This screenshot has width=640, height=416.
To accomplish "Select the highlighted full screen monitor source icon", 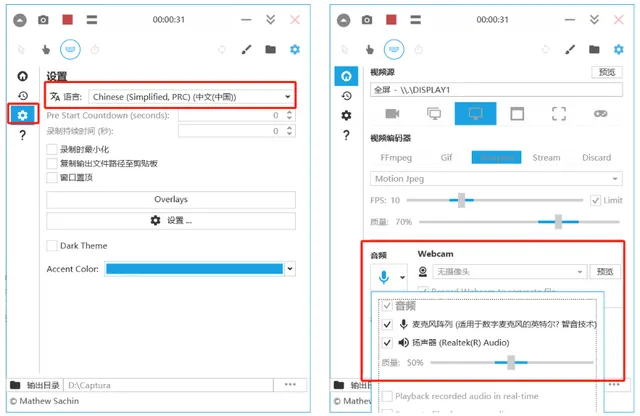I will (x=476, y=113).
